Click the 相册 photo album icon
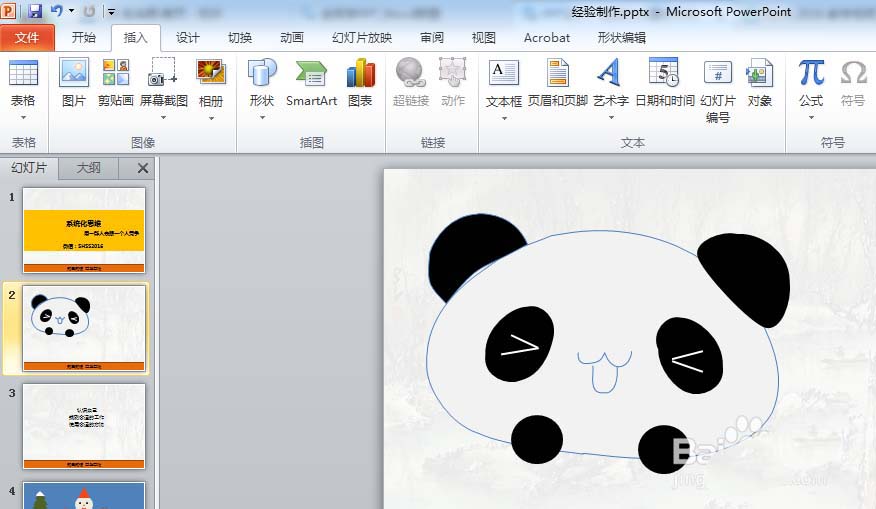The width and height of the screenshot is (876, 509). (211, 73)
